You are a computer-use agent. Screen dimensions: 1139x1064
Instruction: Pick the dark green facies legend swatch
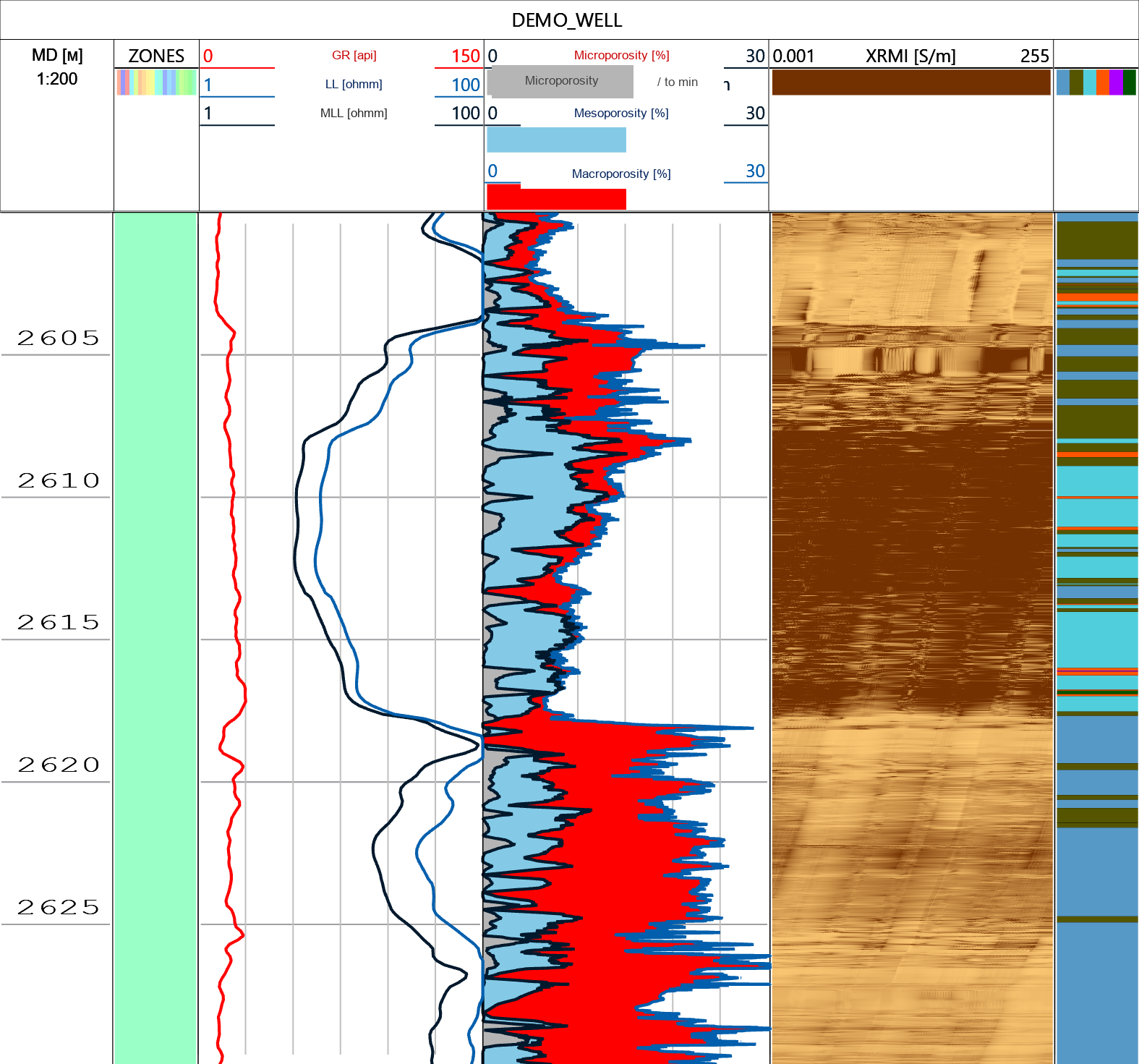click(x=1130, y=82)
